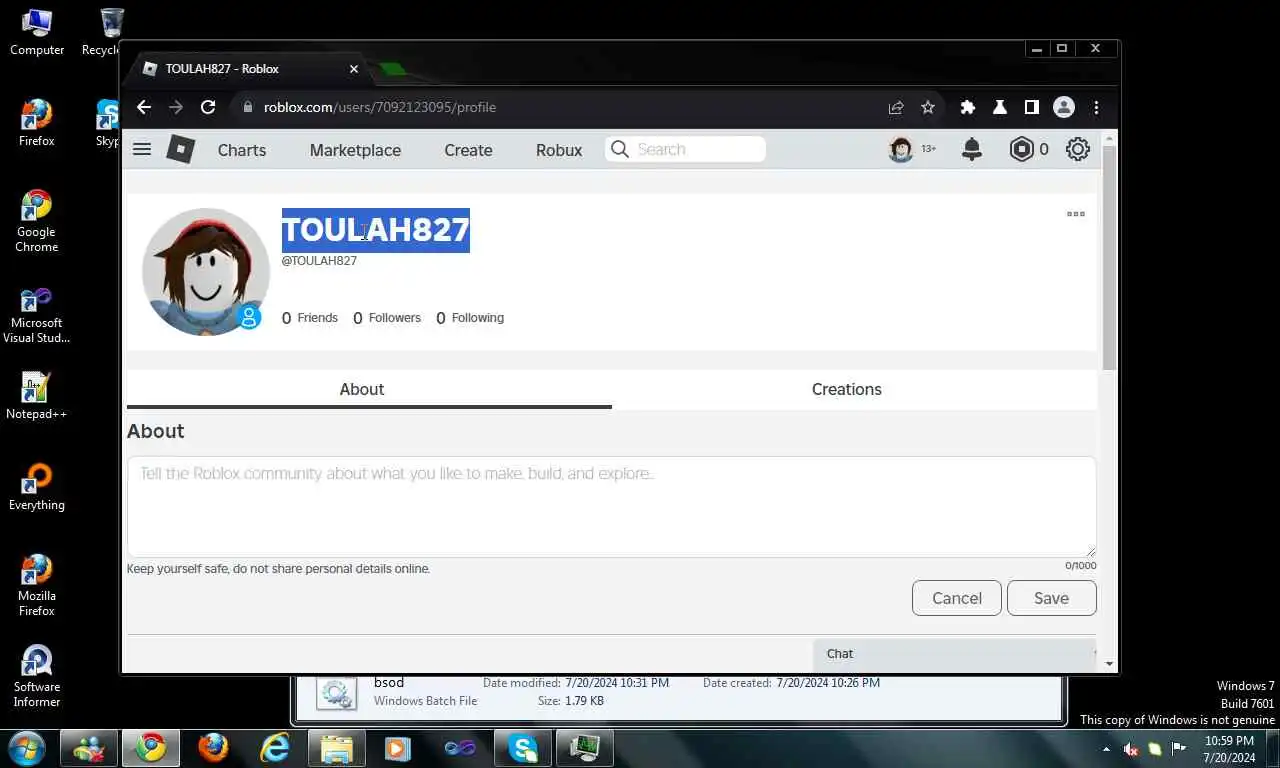The height and width of the screenshot is (768, 1280).
Task: Open the Chrome extensions puzzle icon
Action: (967, 107)
